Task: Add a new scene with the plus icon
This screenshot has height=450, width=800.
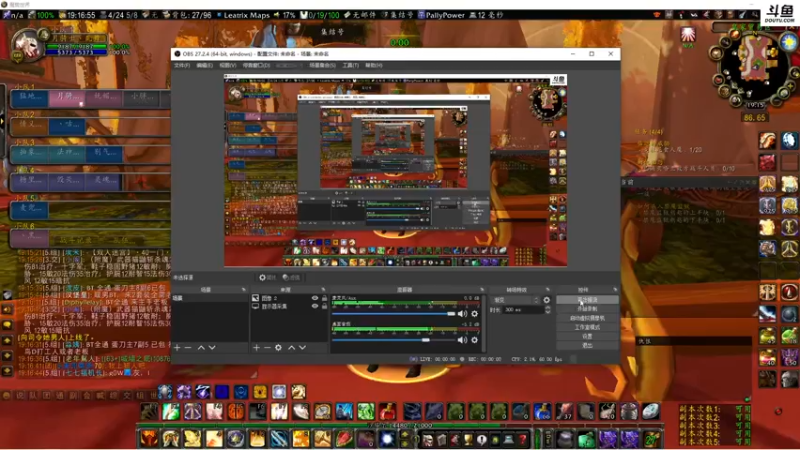Action: [x=177, y=347]
